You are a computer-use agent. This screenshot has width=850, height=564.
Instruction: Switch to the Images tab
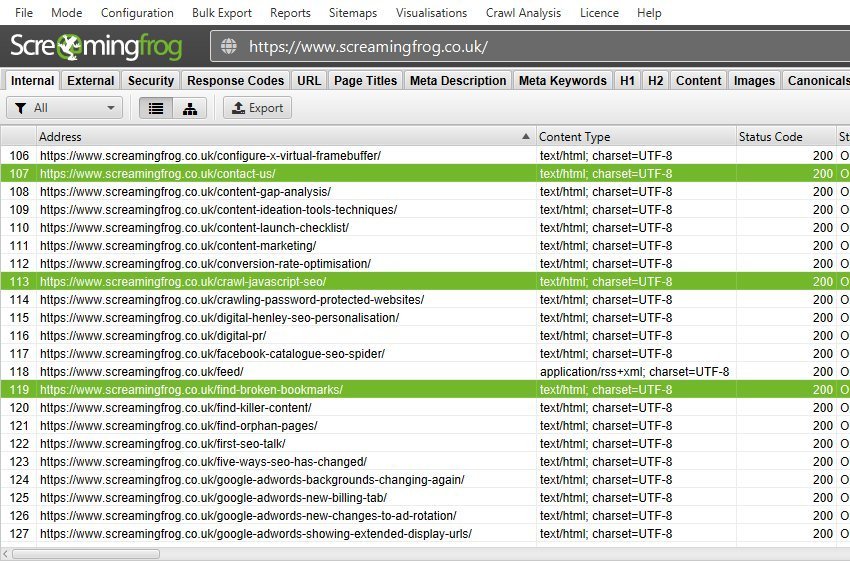coord(754,81)
